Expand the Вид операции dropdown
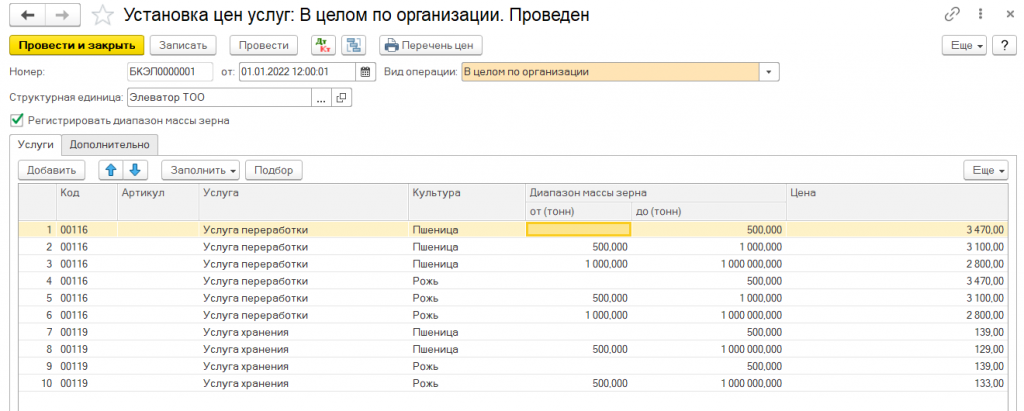The height and width of the screenshot is (411, 1024). coord(769,72)
